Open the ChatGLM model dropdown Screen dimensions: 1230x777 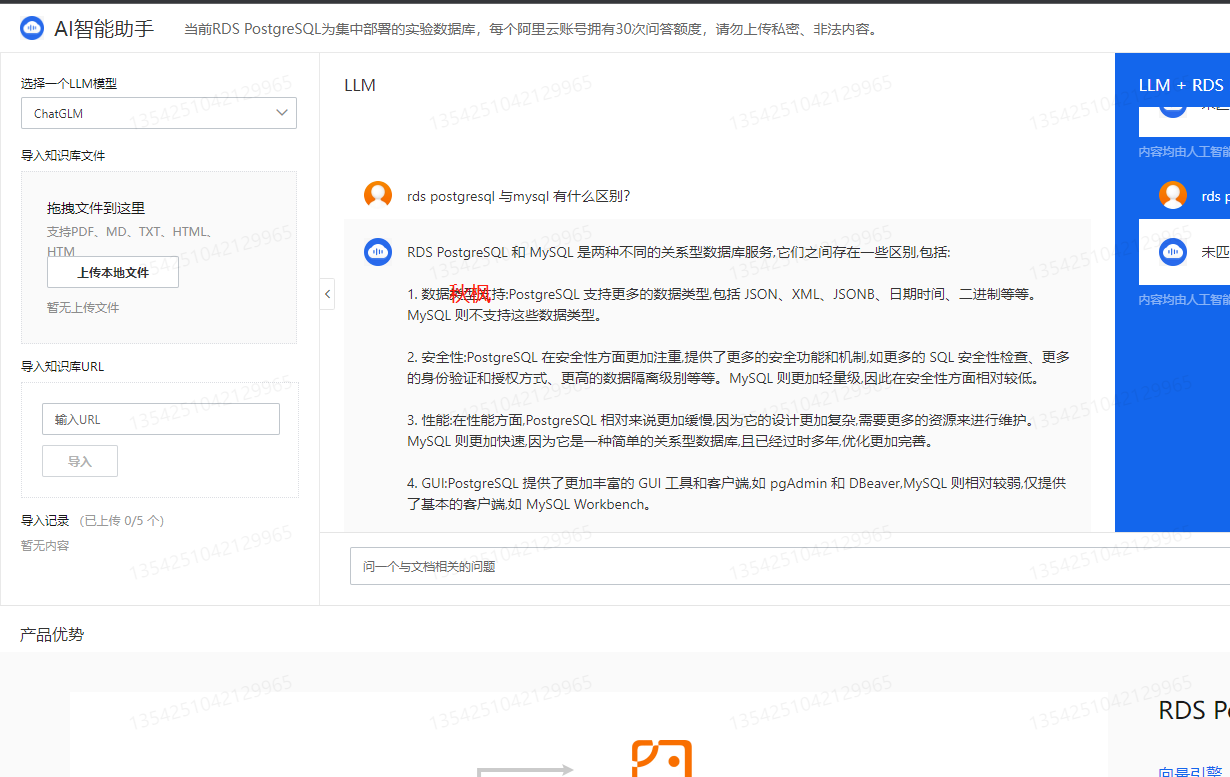[x=159, y=113]
